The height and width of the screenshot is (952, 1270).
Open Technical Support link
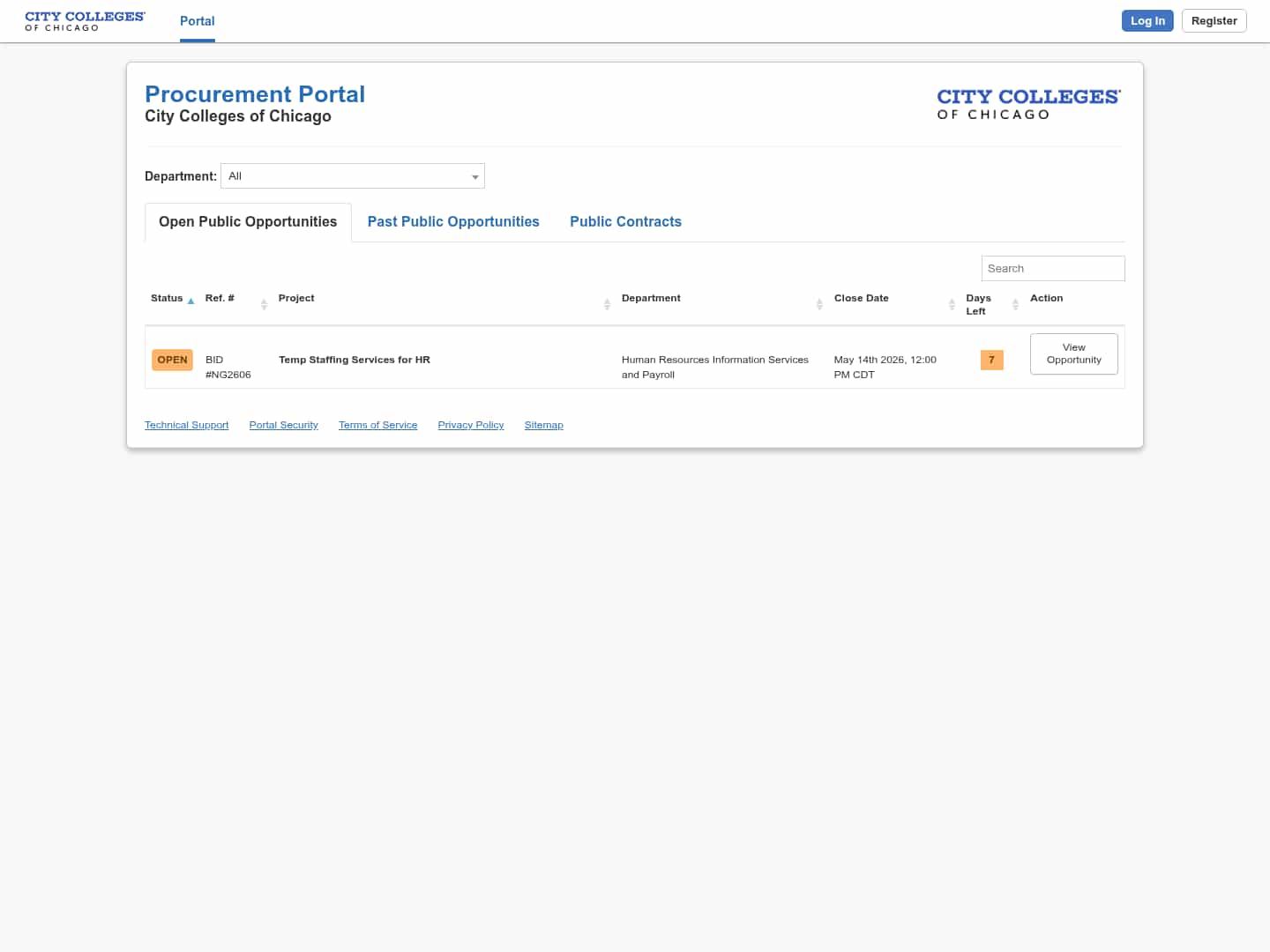[x=186, y=425]
